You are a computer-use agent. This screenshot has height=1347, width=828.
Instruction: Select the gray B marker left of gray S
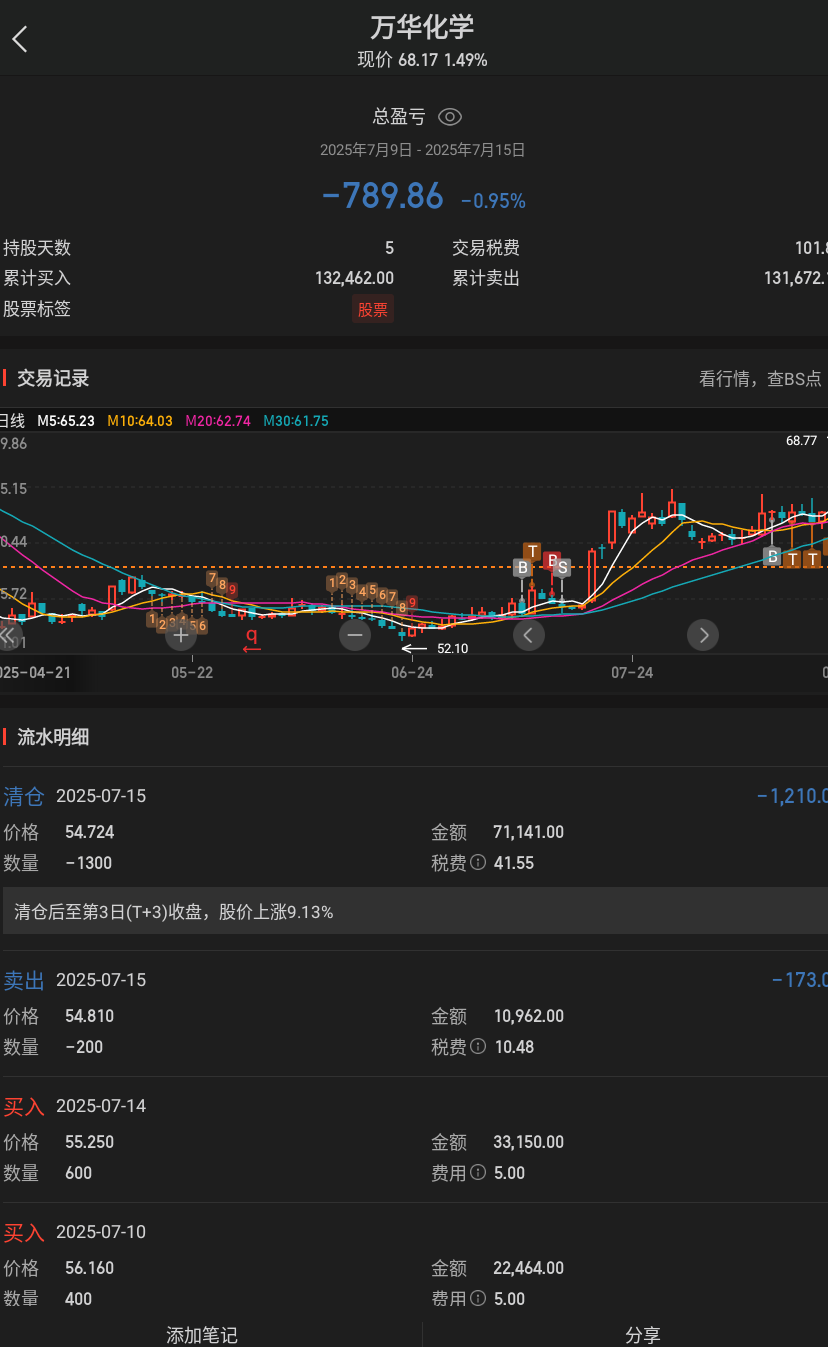(522, 567)
